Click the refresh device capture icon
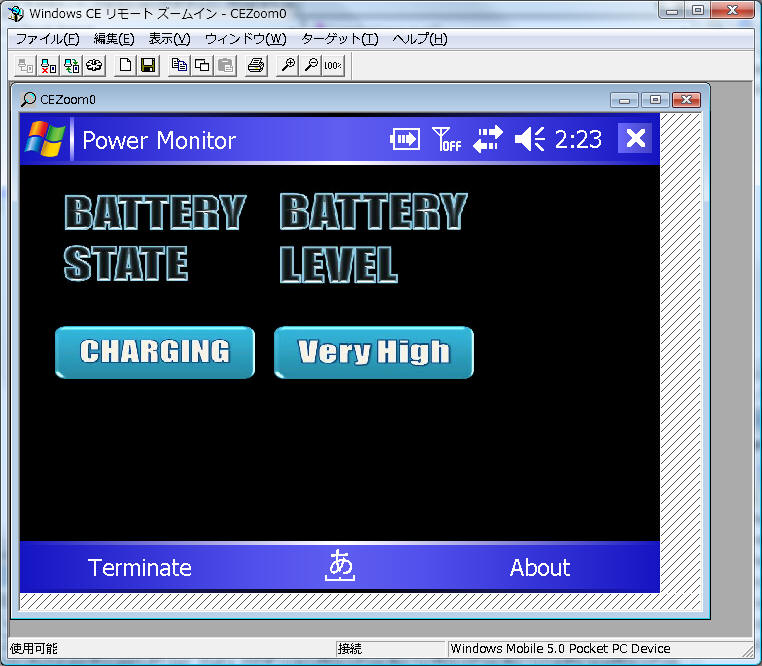 click(71, 65)
